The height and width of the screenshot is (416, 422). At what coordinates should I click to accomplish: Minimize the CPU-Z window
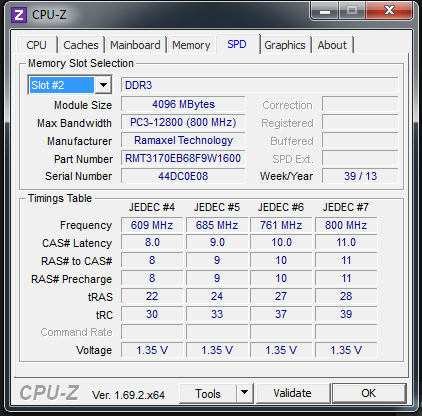(325, 11)
